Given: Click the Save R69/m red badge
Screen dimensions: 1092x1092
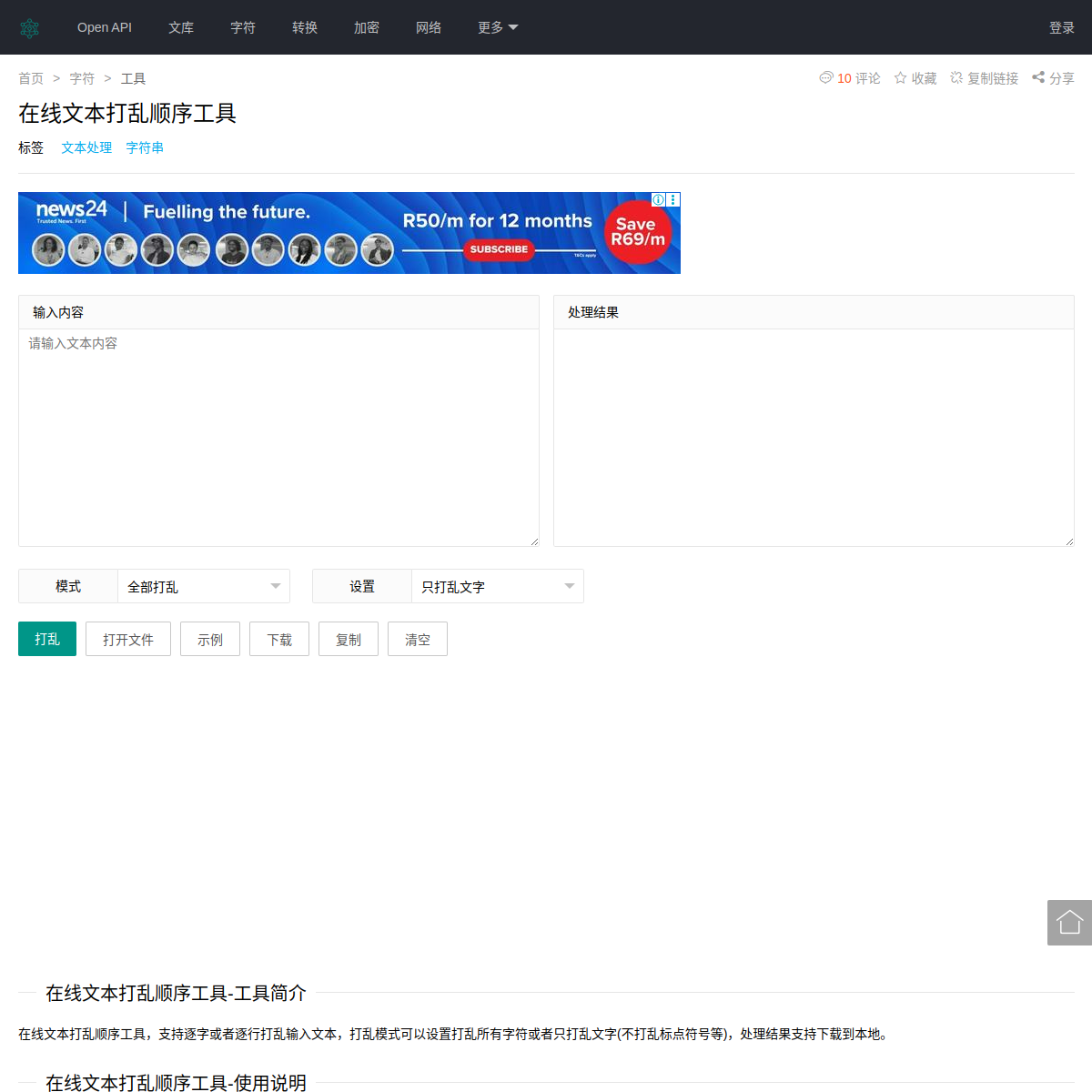Looking at the screenshot, I should [x=637, y=231].
